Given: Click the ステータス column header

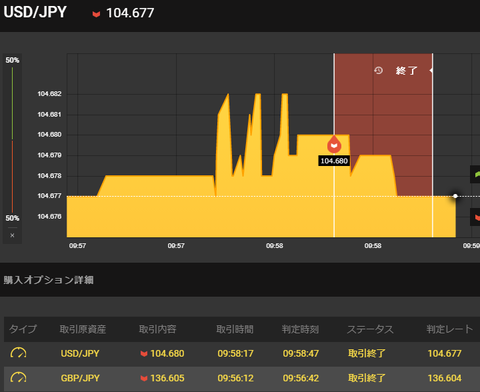Looking at the screenshot, I should coord(370,329).
